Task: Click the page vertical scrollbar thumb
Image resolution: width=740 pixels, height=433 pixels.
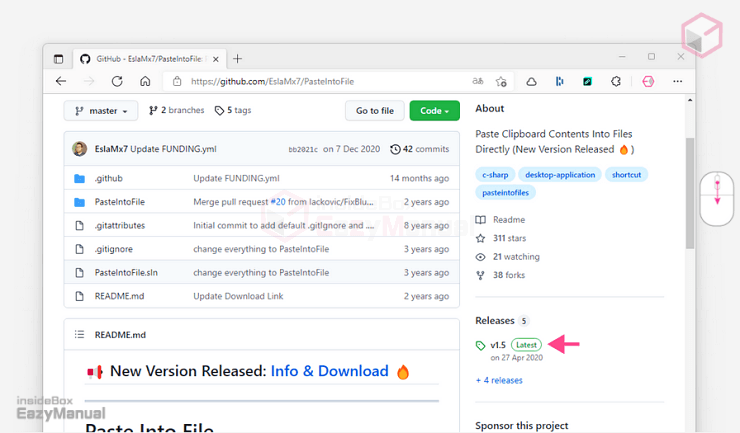Action: click(690, 193)
